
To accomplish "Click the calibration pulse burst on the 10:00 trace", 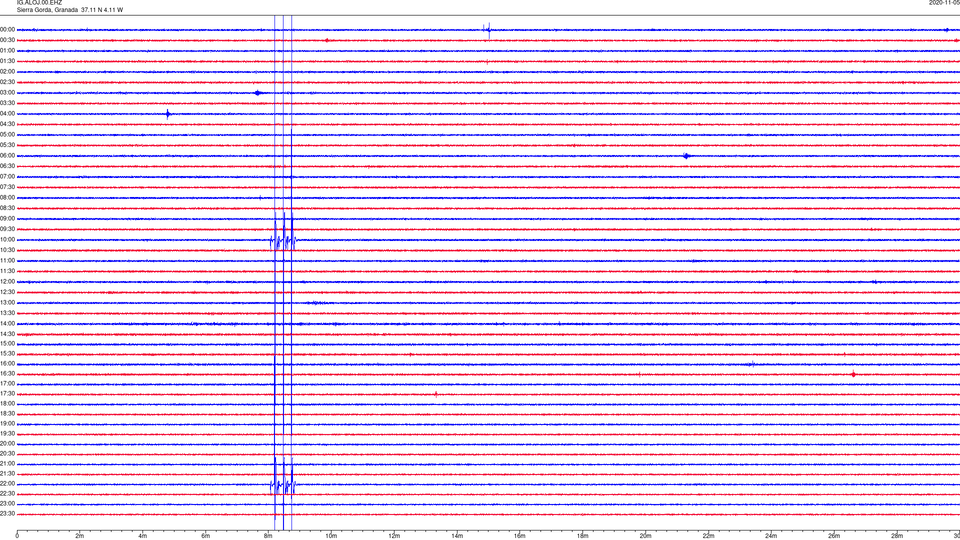I will pyautogui.click(x=283, y=240).
